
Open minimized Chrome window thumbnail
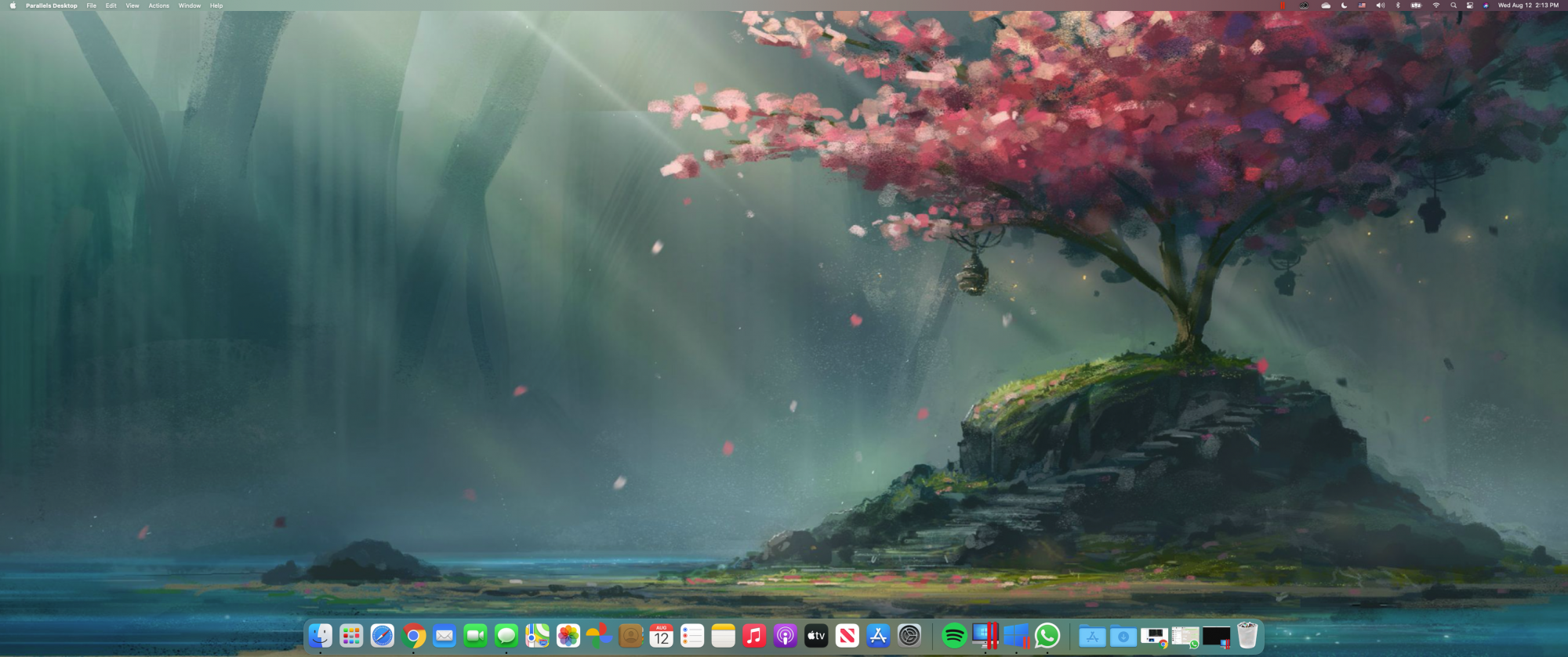[1154, 637]
